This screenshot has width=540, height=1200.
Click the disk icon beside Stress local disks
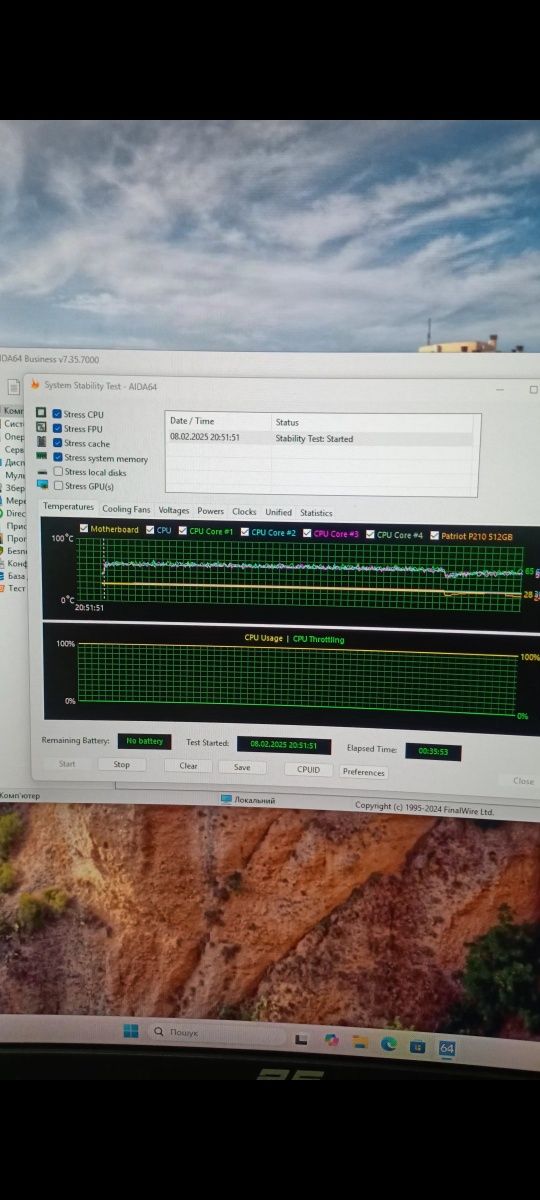(42, 472)
